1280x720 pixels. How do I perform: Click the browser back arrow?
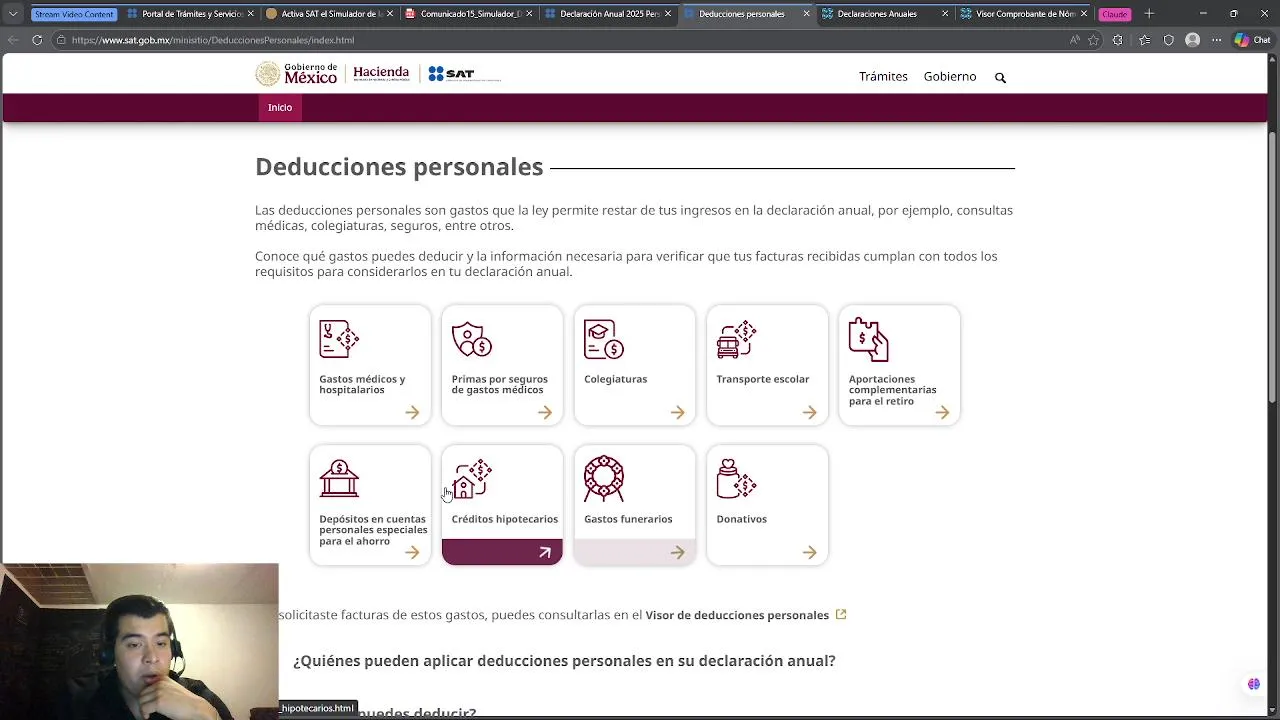[13, 40]
